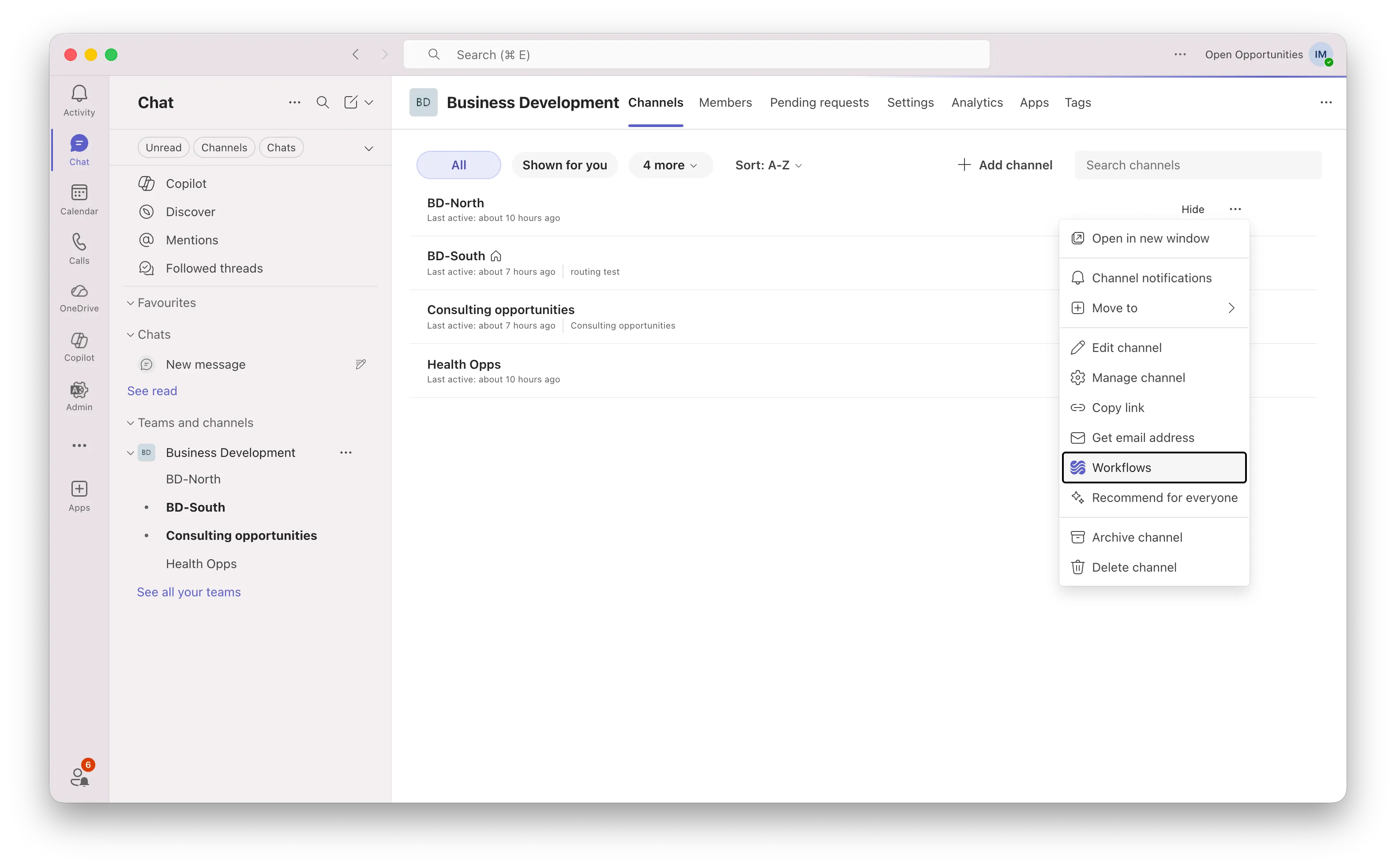Click See all your teams
This screenshot has height=868, width=1396.
point(188,592)
